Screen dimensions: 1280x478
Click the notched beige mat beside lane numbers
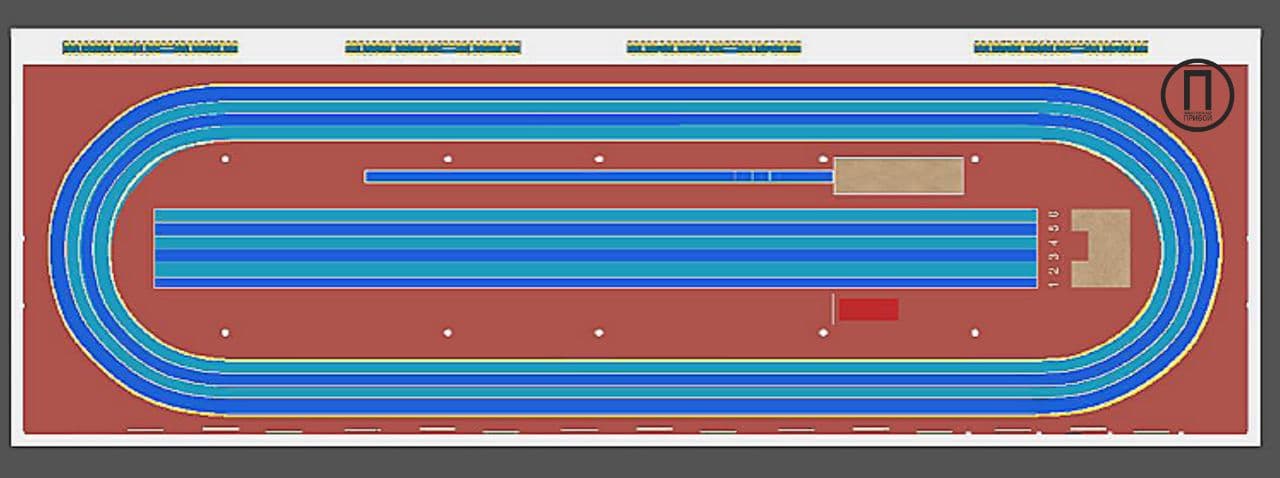[x=1104, y=248]
